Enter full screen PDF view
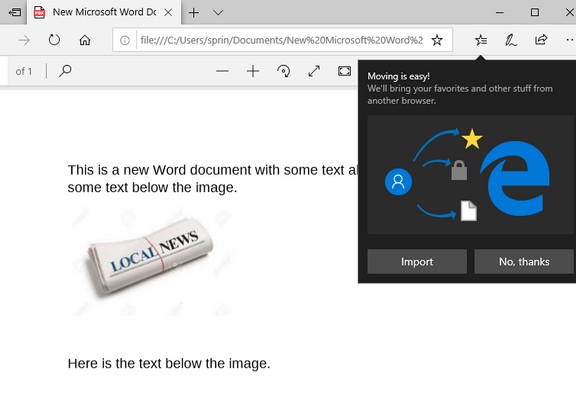576x394 pixels. pos(314,71)
